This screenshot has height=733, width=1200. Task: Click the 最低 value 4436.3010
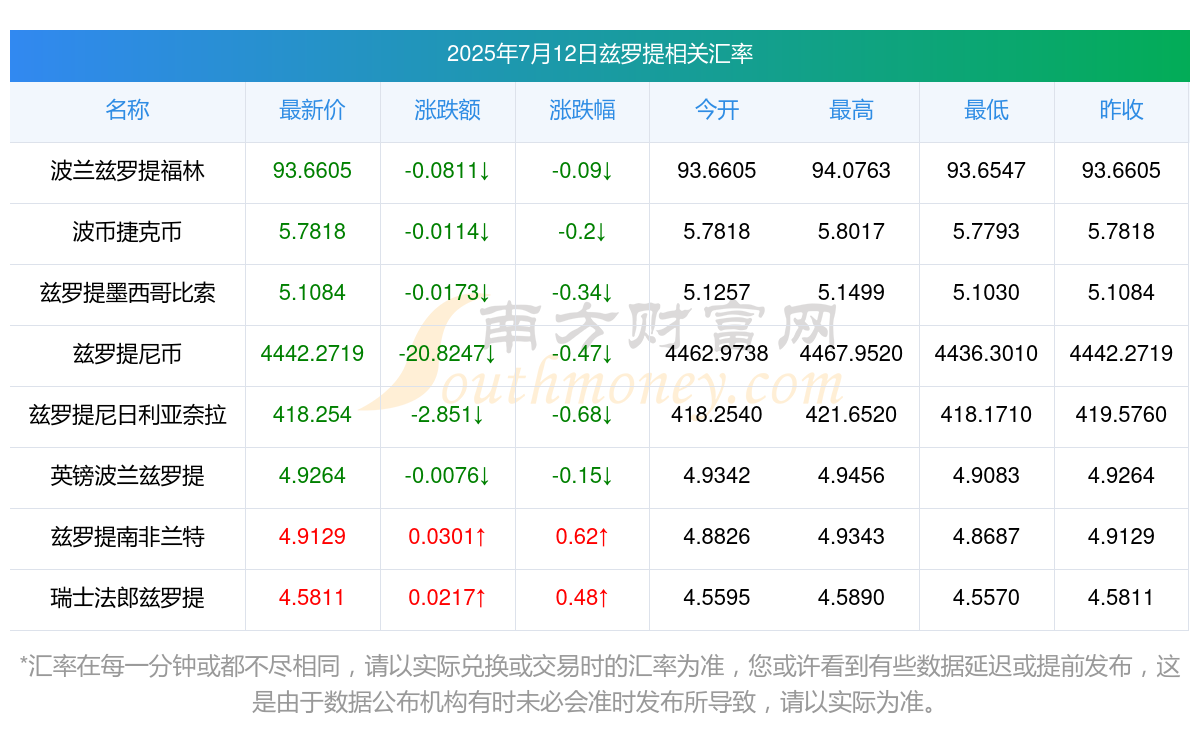[x=986, y=354]
